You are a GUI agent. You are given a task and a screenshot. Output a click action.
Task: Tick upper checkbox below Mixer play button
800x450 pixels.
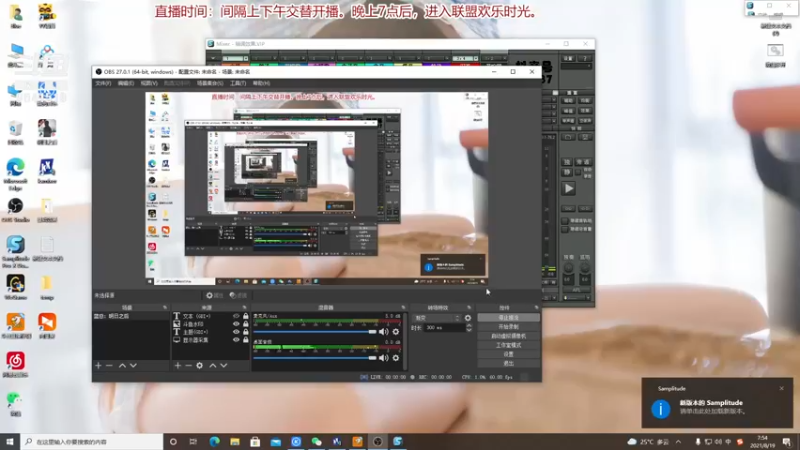565,220
